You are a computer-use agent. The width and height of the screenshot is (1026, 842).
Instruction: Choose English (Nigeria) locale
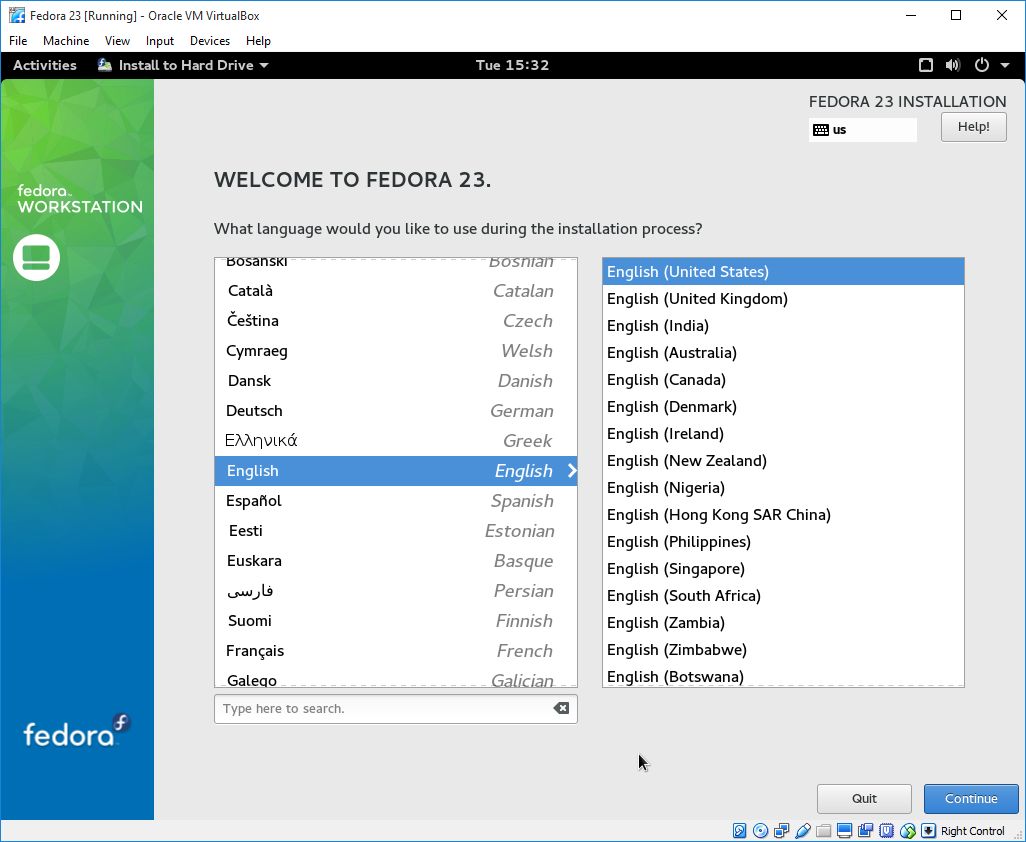click(x=783, y=488)
